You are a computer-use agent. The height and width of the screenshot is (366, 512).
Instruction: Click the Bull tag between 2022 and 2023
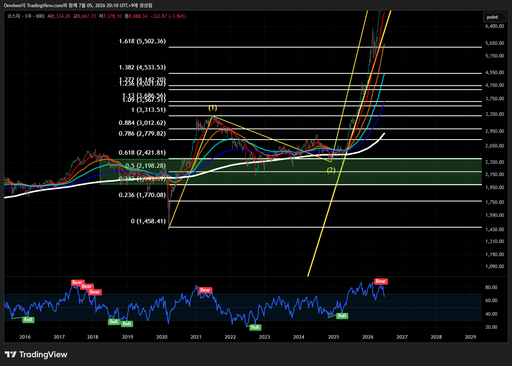[255, 327]
